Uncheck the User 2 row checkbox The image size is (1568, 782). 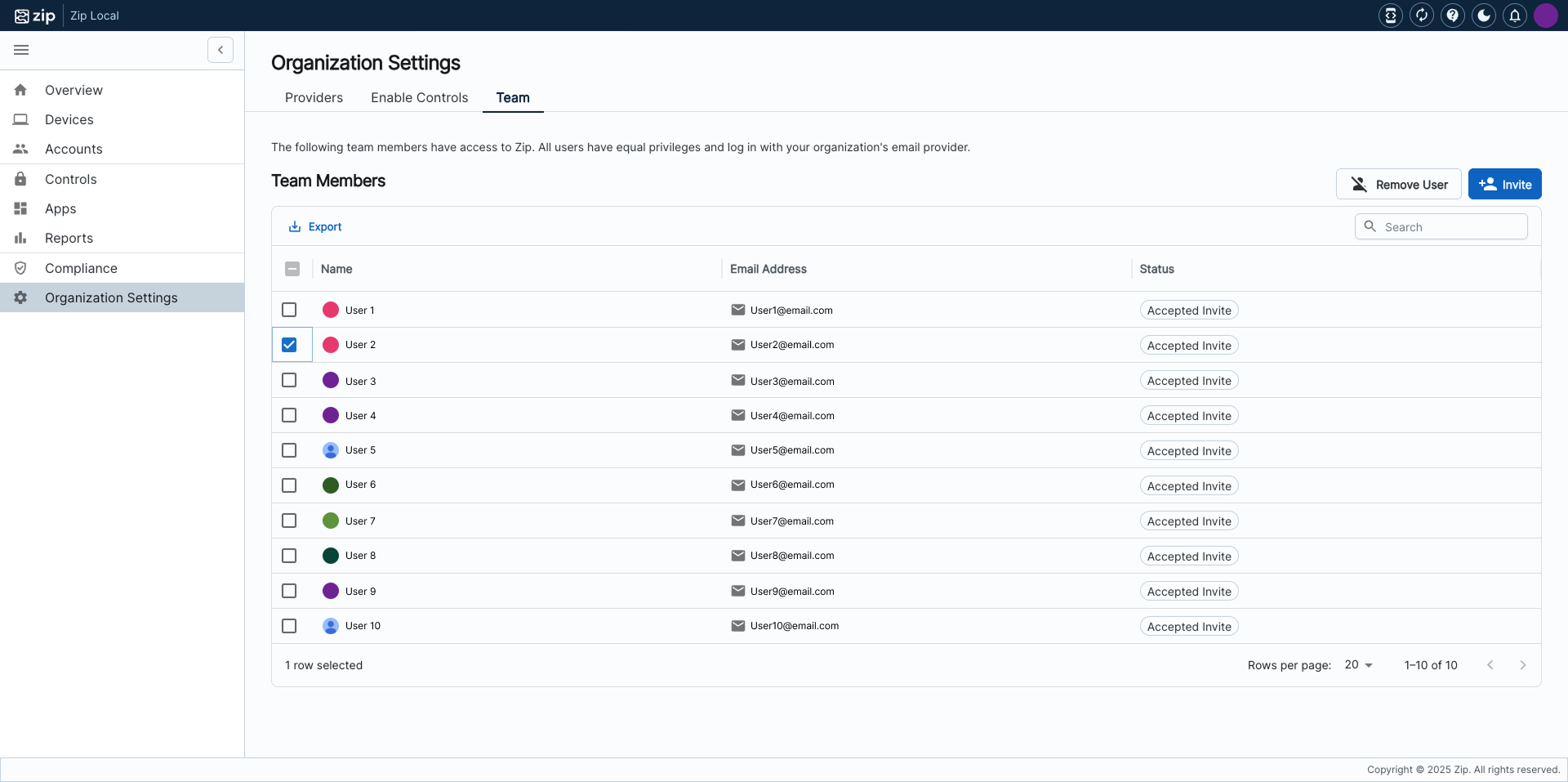(289, 345)
